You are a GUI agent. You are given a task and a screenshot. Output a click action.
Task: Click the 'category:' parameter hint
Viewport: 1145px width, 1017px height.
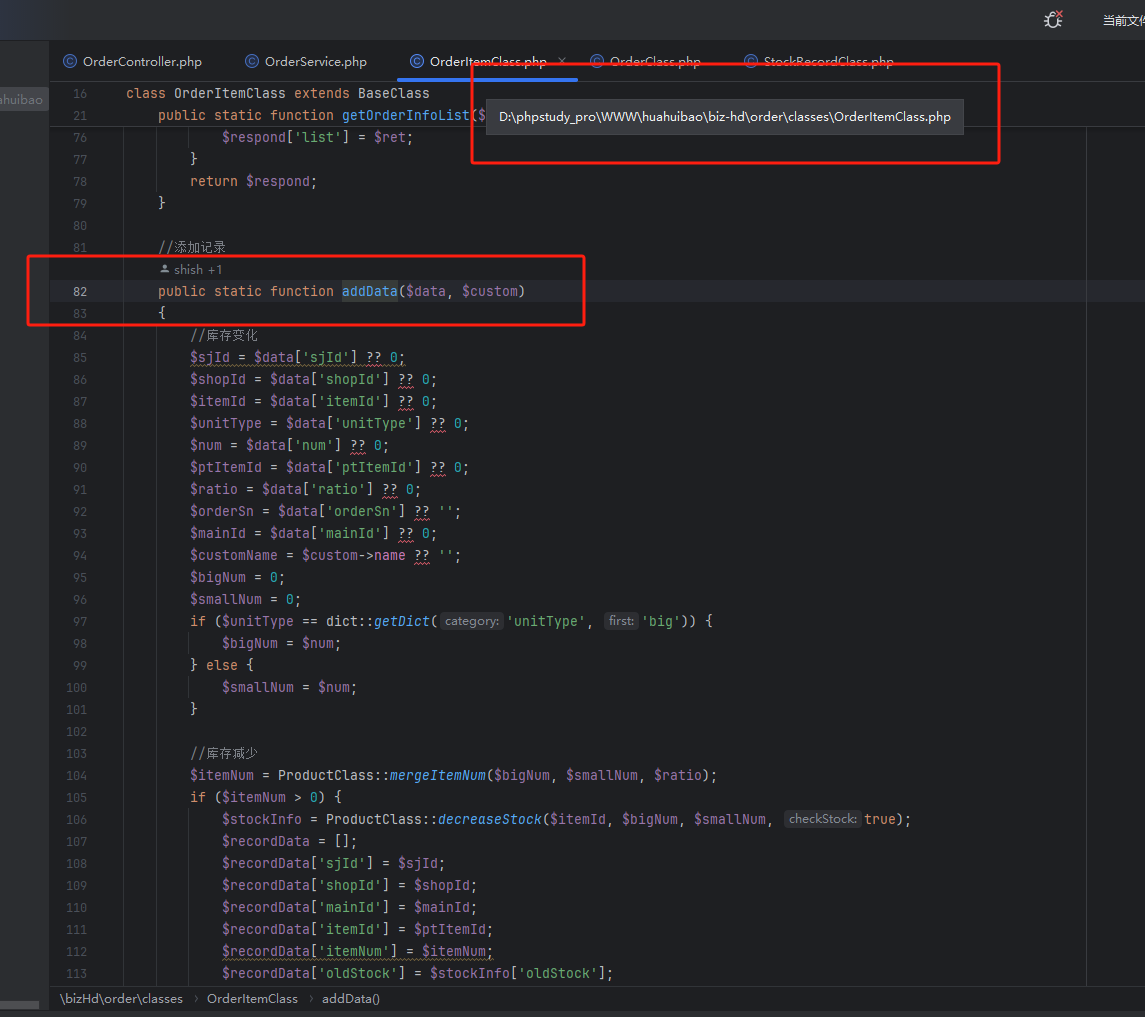pyautogui.click(x=472, y=621)
